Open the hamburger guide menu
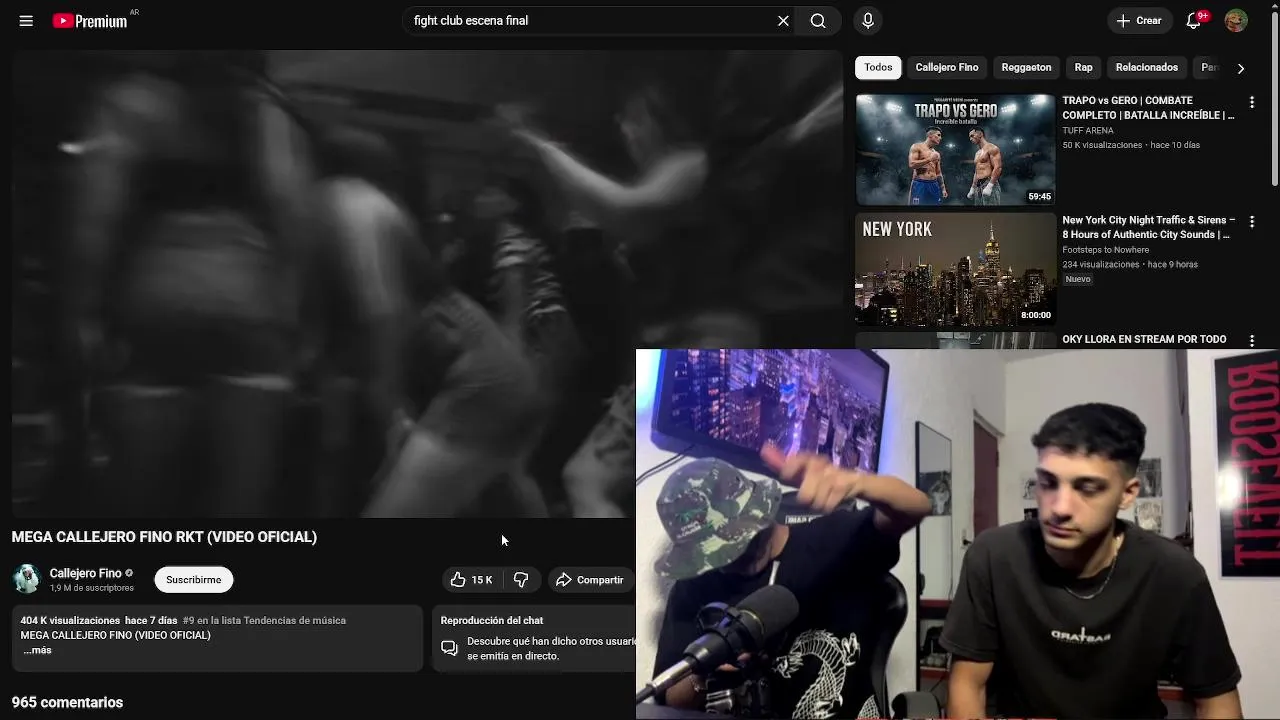1280x720 pixels. (26, 21)
